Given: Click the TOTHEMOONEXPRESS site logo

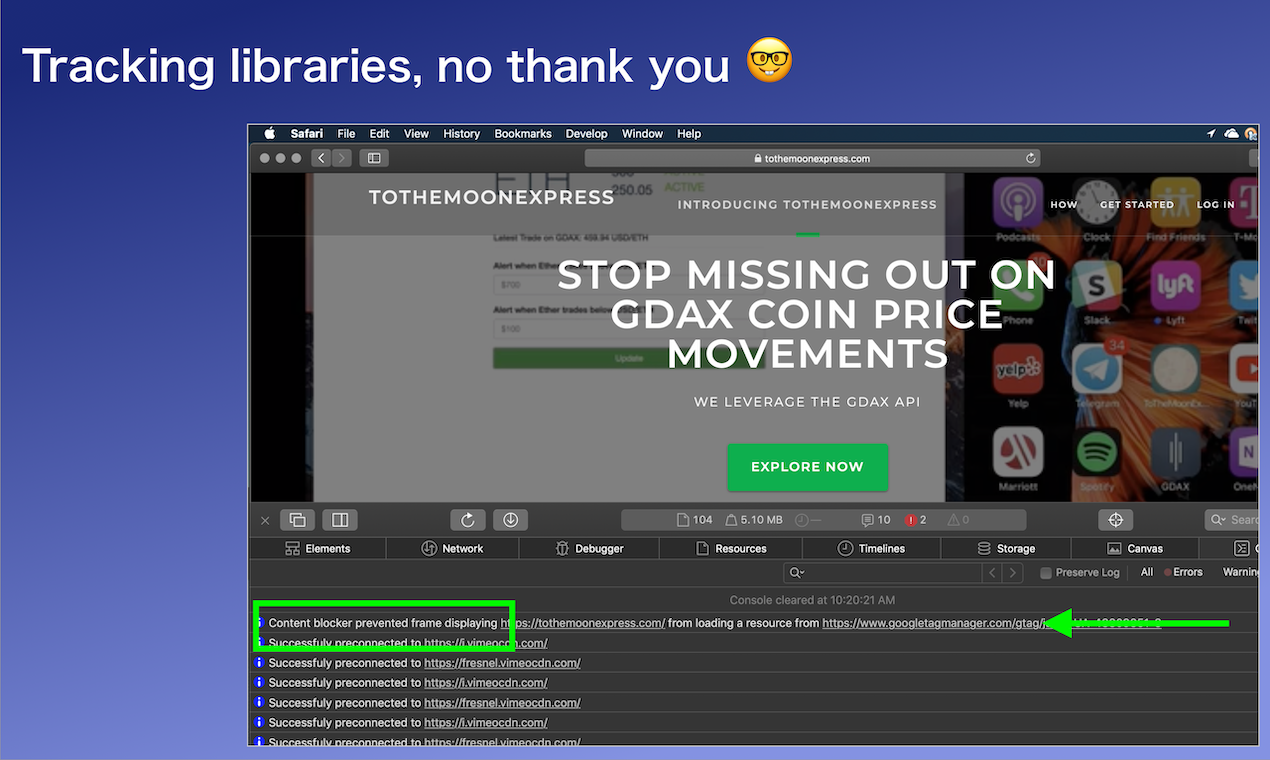Looking at the screenshot, I should coord(491,197).
